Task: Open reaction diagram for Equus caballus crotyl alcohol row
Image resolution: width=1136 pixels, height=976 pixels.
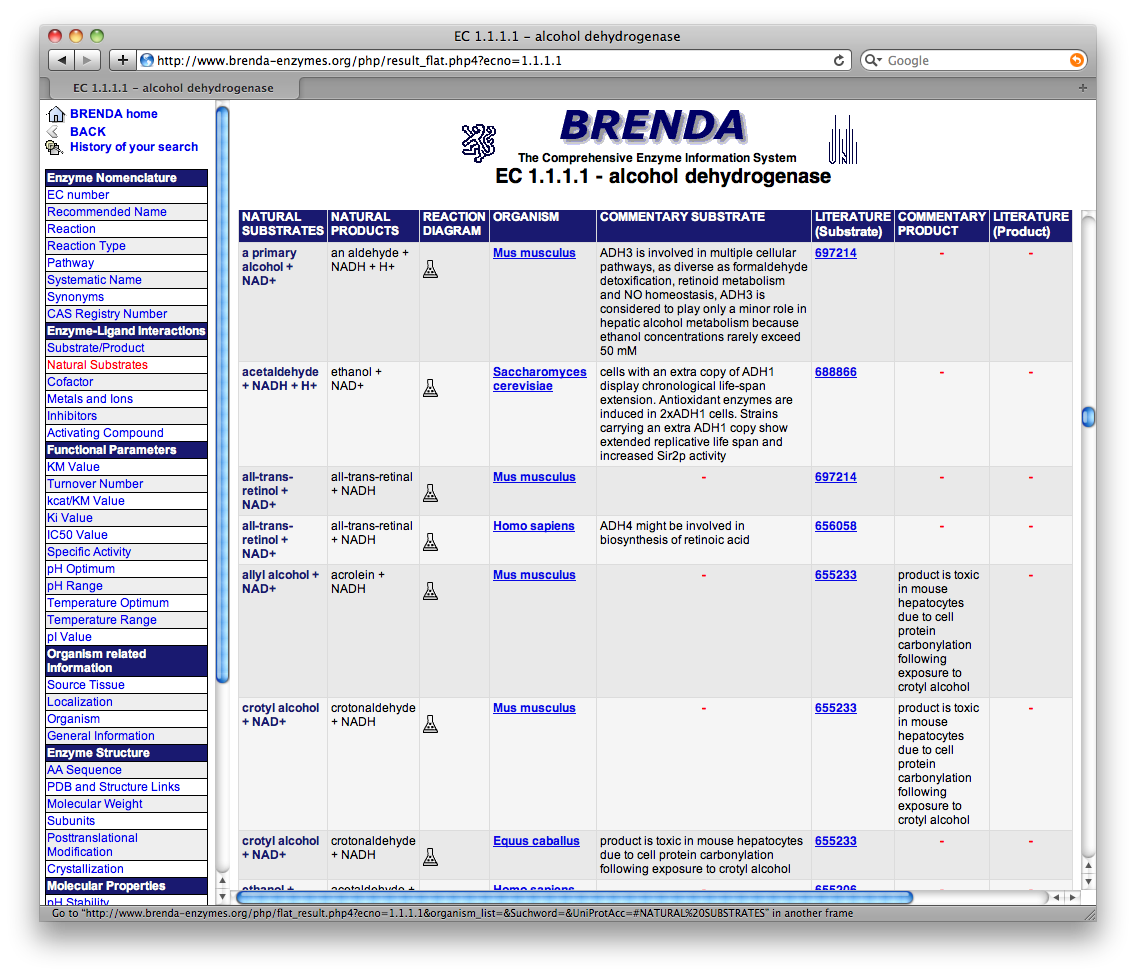Action: tap(430, 856)
